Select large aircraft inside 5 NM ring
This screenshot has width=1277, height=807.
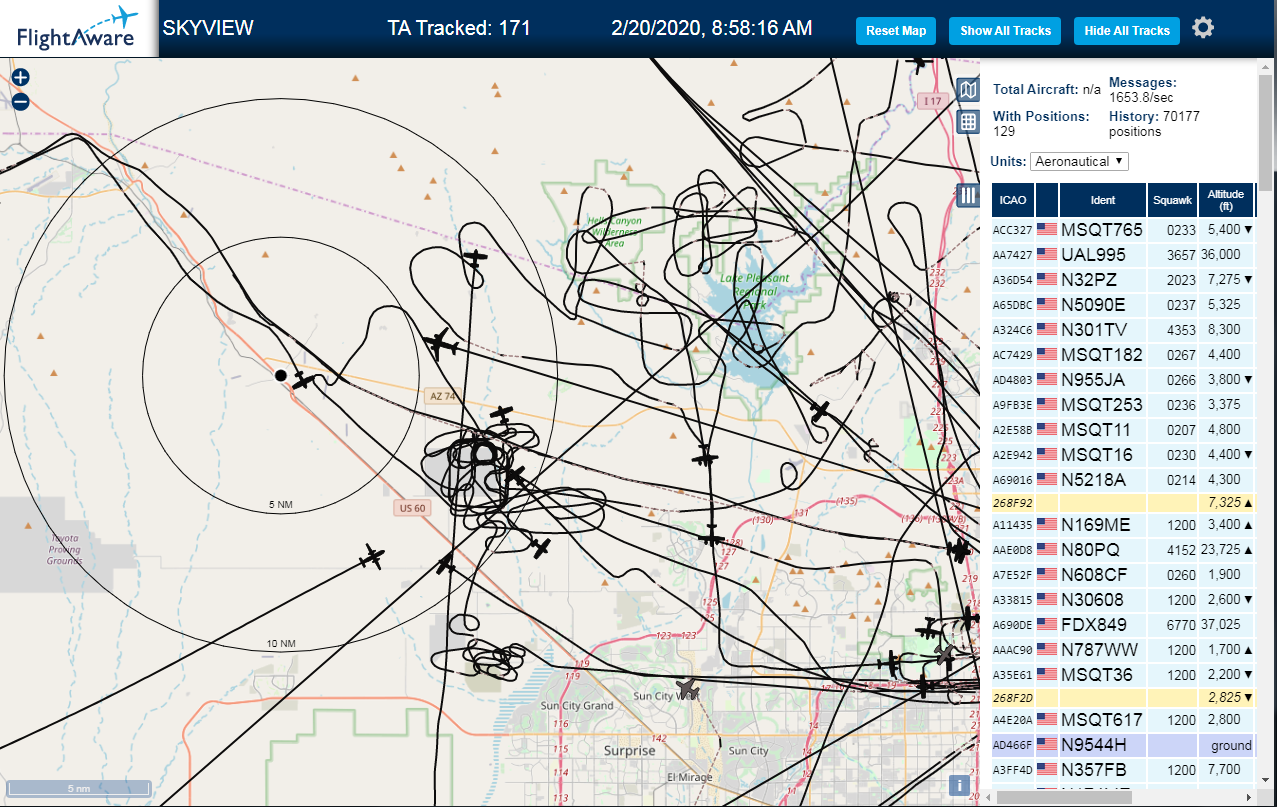(440, 345)
